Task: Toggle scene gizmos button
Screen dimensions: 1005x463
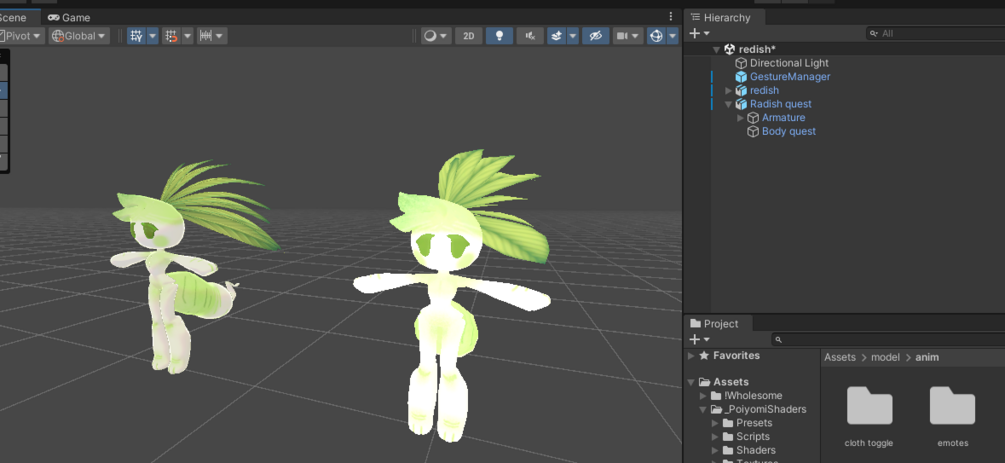Action: tap(656, 36)
